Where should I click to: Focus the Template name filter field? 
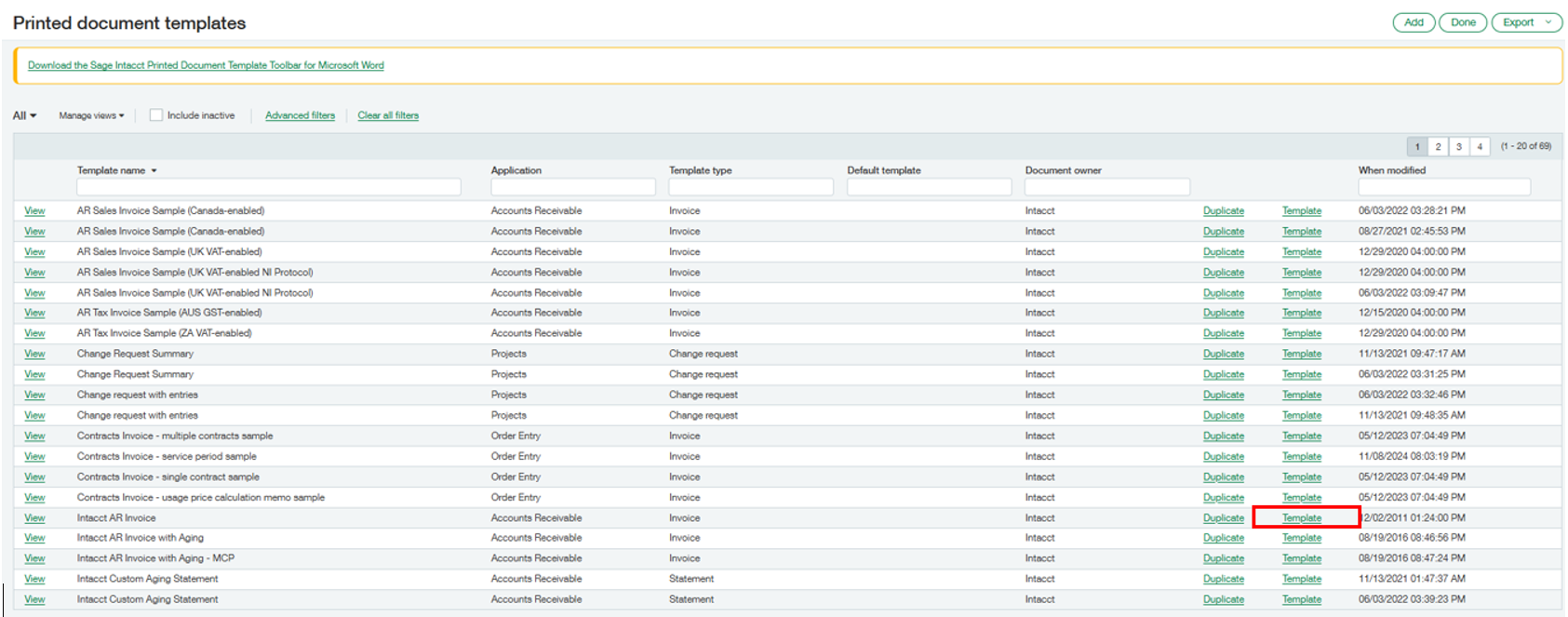pos(269,187)
